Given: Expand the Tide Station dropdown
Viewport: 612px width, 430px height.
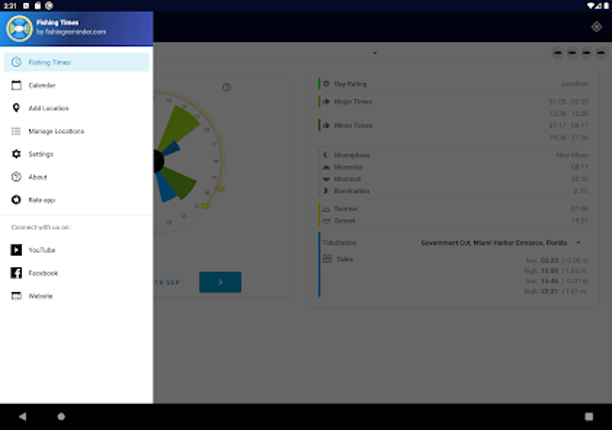Looking at the screenshot, I should (578, 242).
